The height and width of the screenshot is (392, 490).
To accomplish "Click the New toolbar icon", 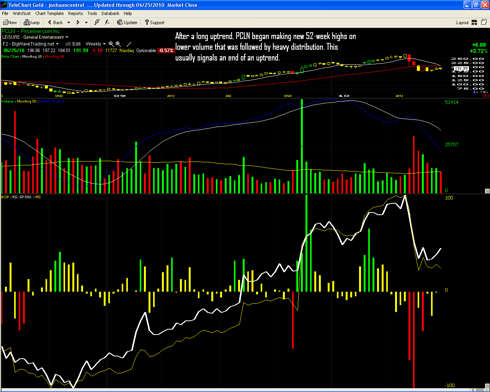I will coord(10,22).
